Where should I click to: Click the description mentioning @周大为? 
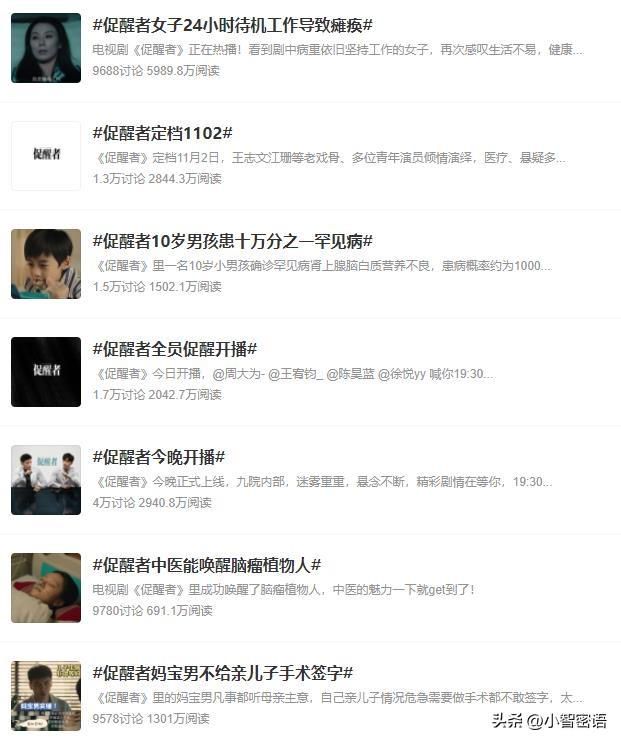click(x=295, y=374)
